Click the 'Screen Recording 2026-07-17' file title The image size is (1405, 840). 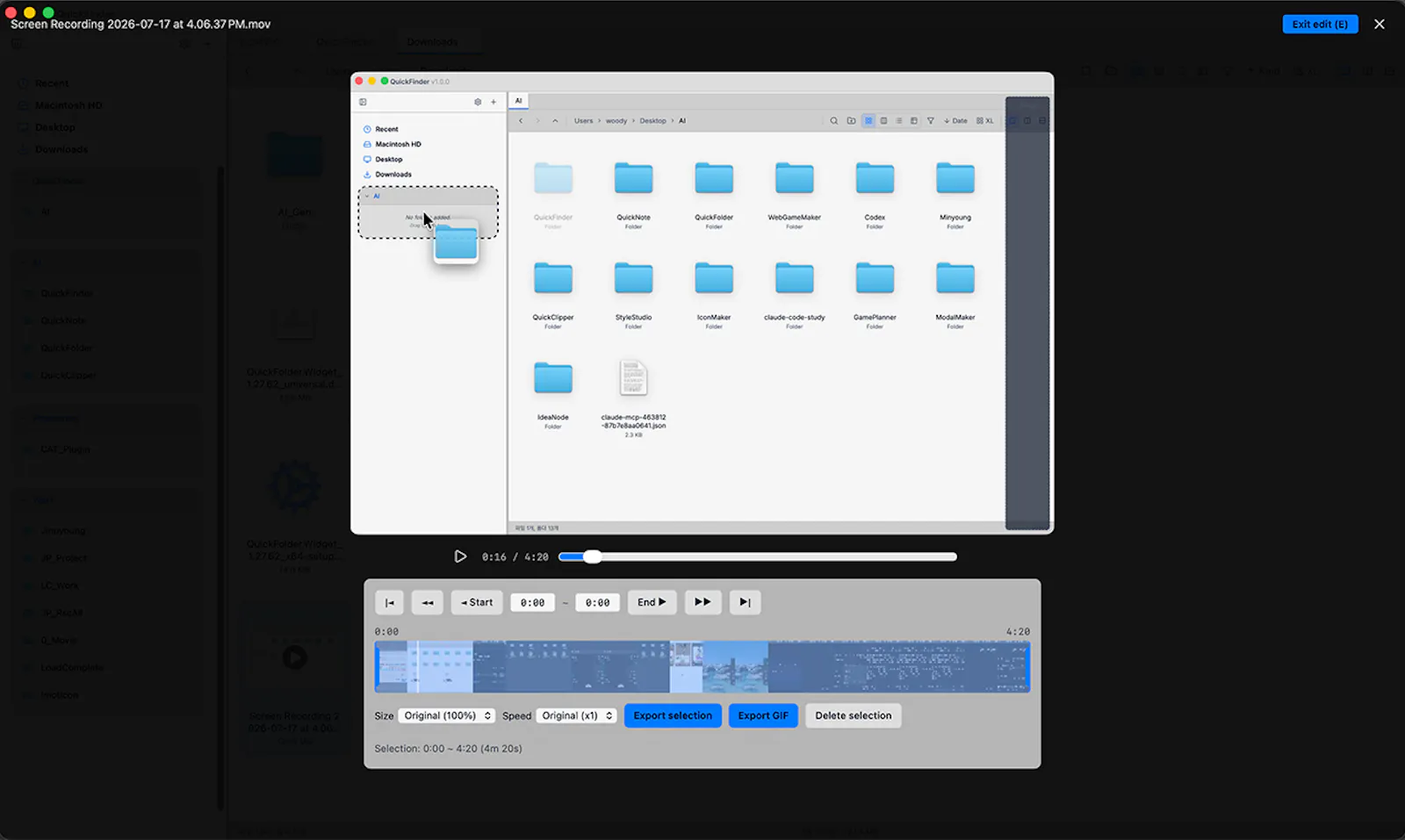coord(140,25)
